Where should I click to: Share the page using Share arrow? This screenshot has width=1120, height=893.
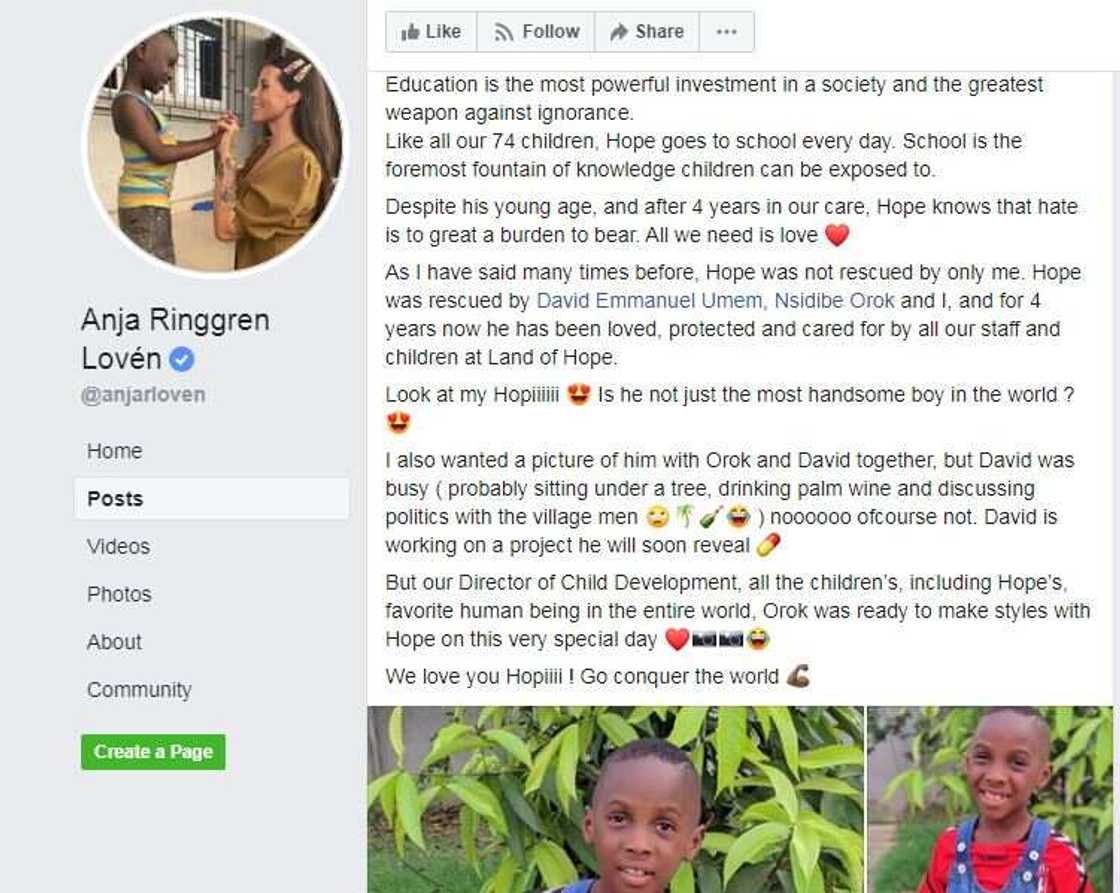point(646,32)
